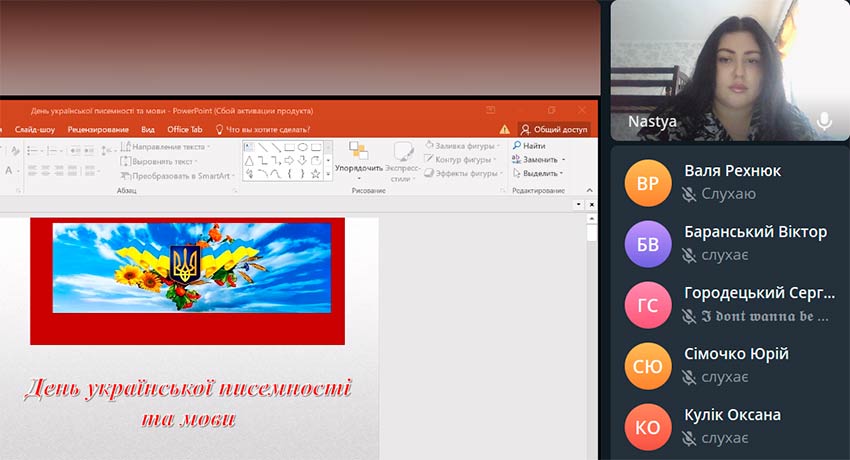The image size is (850, 460).
Task: Select the slide banner image with the Ukrainian trident
Action: (191, 266)
